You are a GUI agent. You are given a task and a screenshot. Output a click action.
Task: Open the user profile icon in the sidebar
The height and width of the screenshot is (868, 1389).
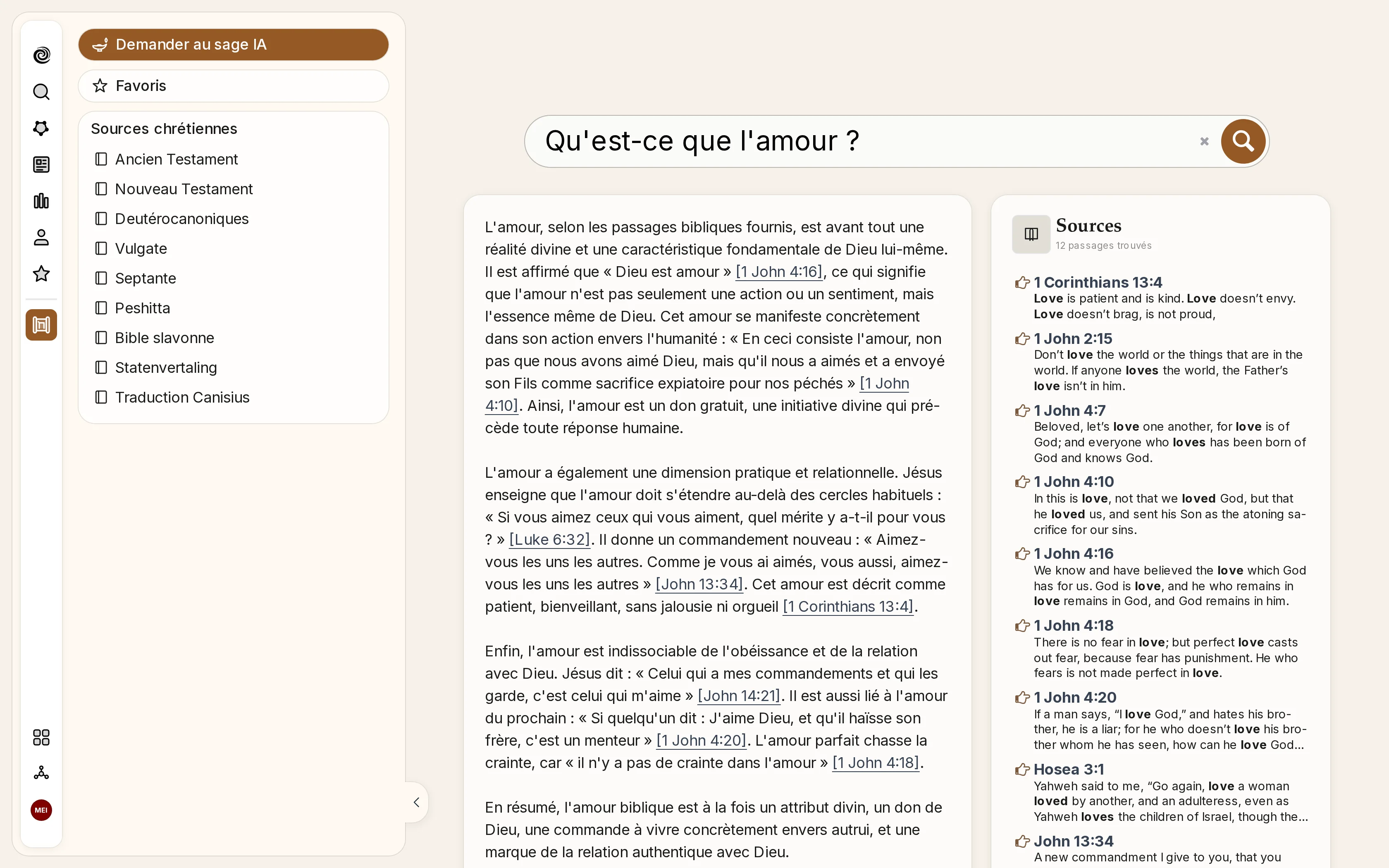(41, 238)
